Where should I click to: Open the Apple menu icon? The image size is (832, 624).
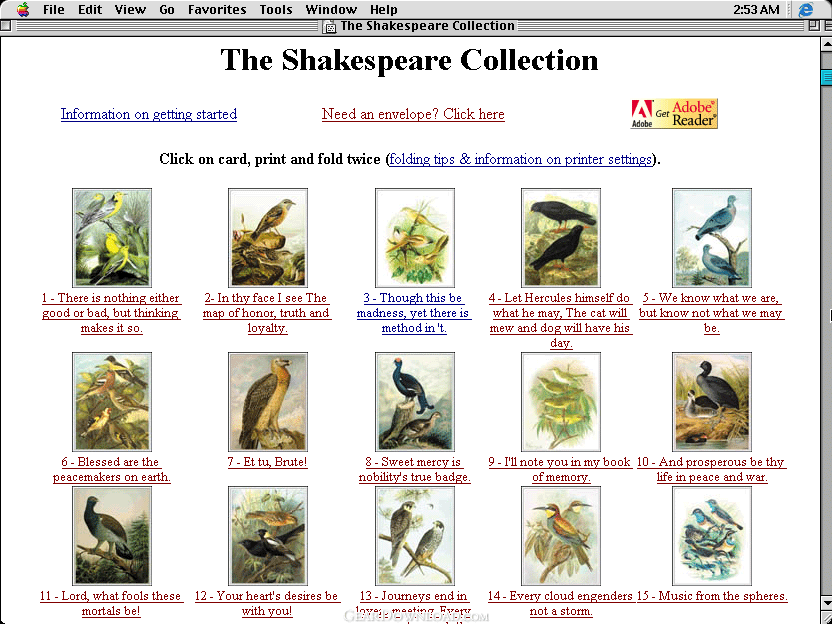23,10
